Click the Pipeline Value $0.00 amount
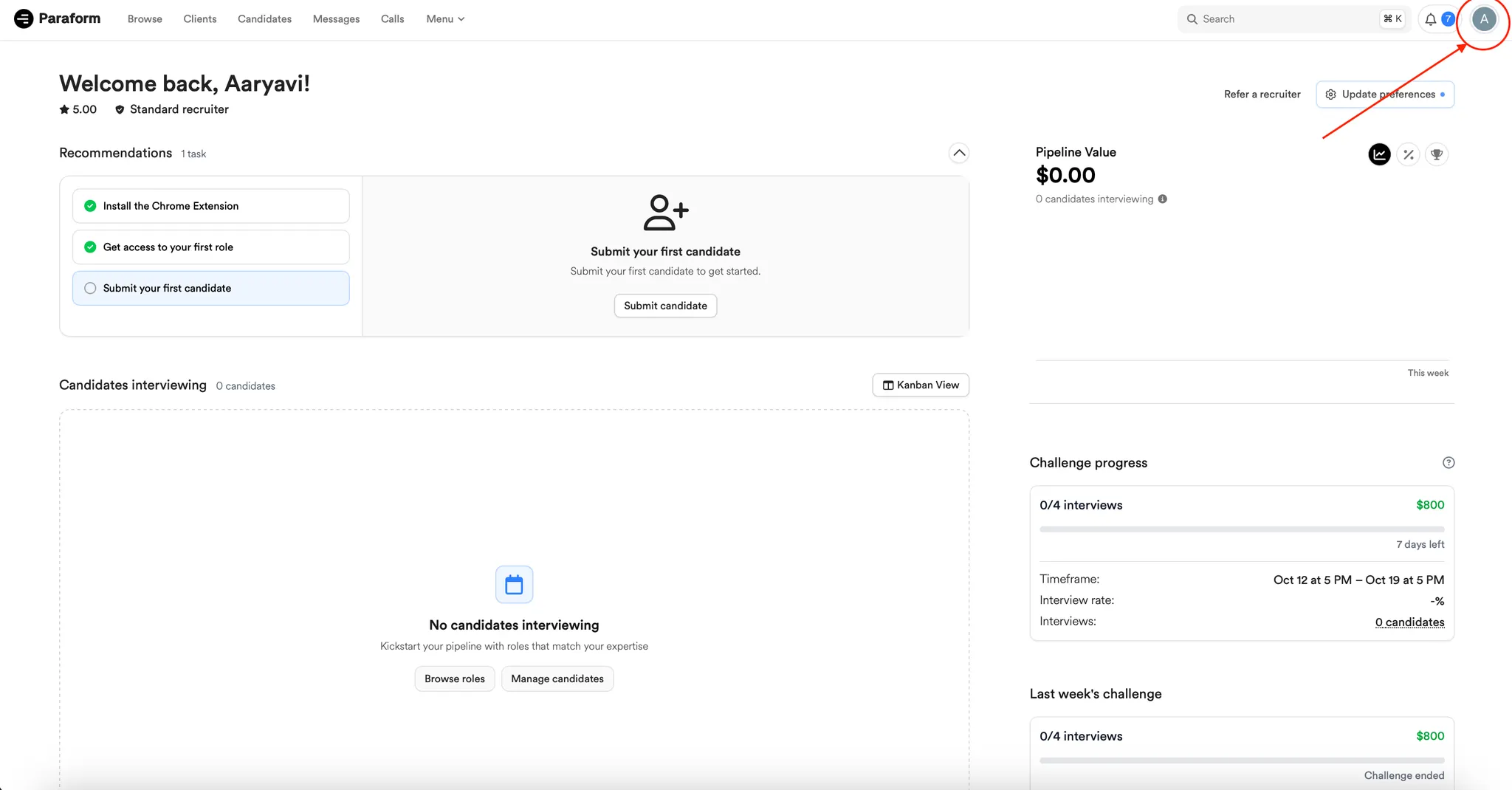Viewport: 1512px width, 790px height. (1065, 176)
